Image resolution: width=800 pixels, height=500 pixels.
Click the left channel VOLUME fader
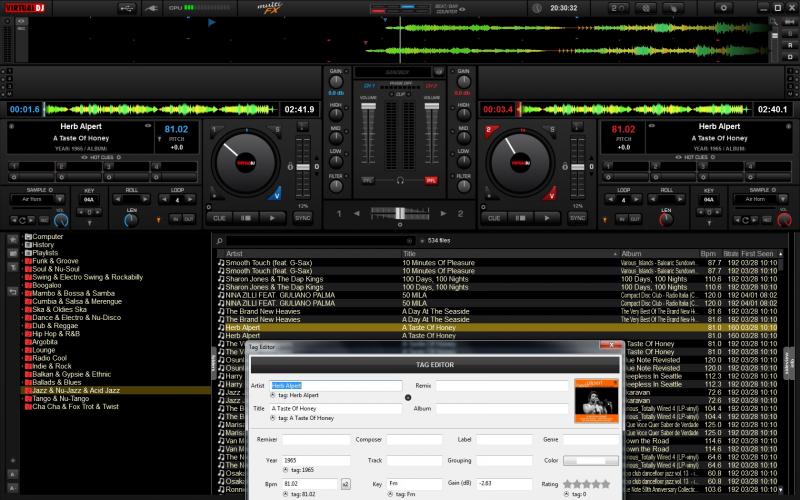tap(368, 106)
